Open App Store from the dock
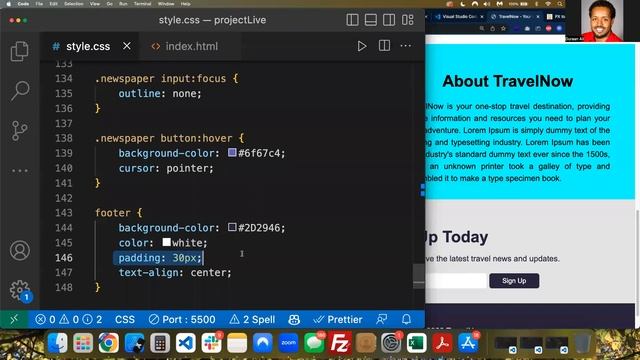This screenshot has height=360, width=640. point(468,343)
